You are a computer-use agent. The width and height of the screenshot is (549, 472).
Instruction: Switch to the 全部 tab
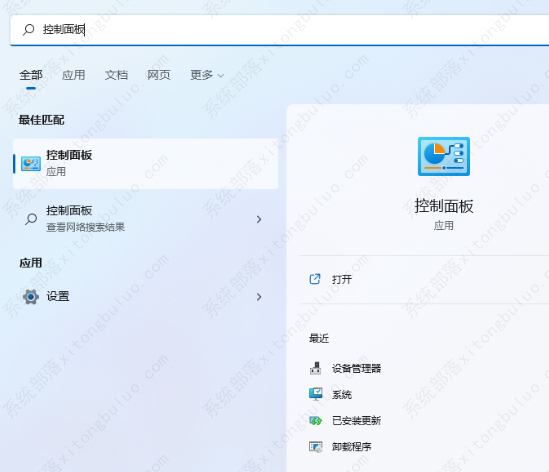(31, 75)
